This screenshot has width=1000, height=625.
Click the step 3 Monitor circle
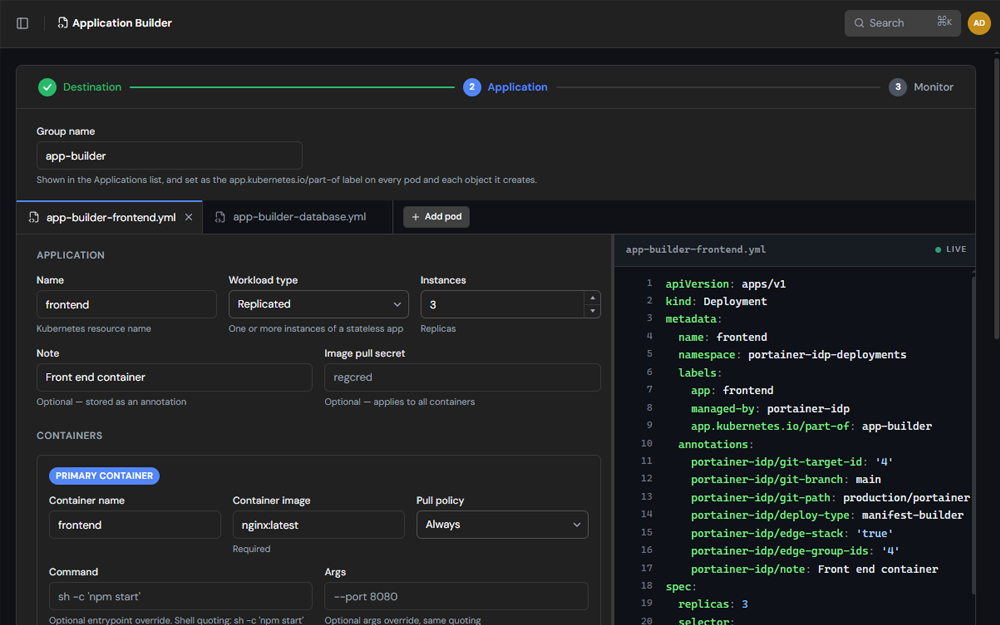pyautogui.click(x=897, y=87)
